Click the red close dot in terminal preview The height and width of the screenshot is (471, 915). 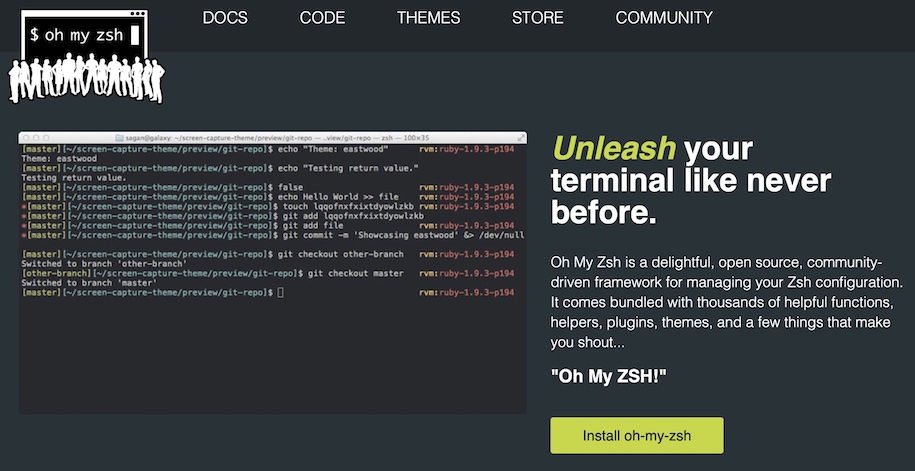26,138
